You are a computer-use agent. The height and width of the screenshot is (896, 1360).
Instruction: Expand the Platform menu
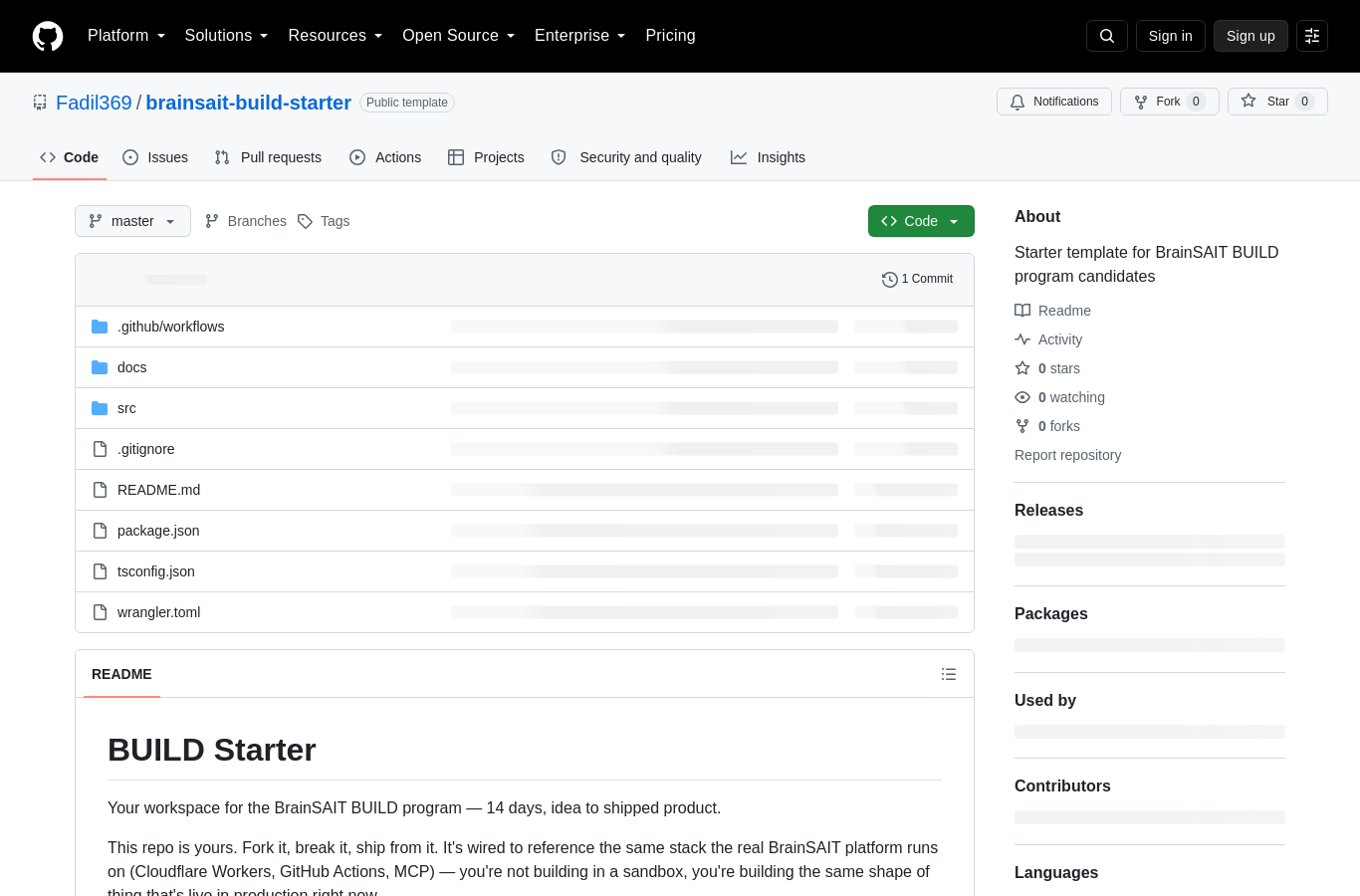click(126, 36)
